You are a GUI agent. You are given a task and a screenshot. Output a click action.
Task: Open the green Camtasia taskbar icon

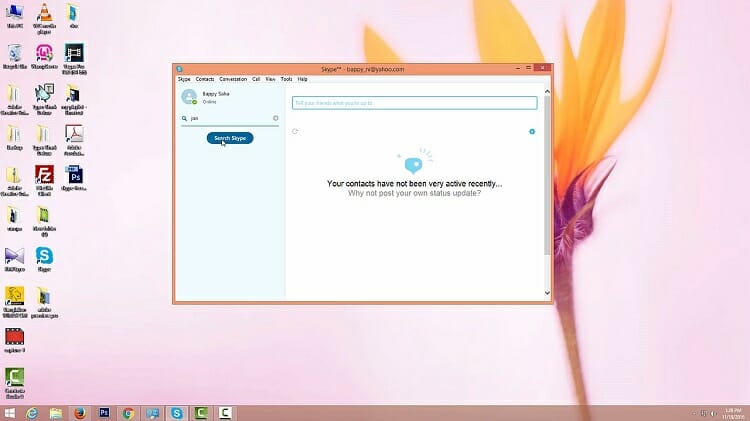201,413
